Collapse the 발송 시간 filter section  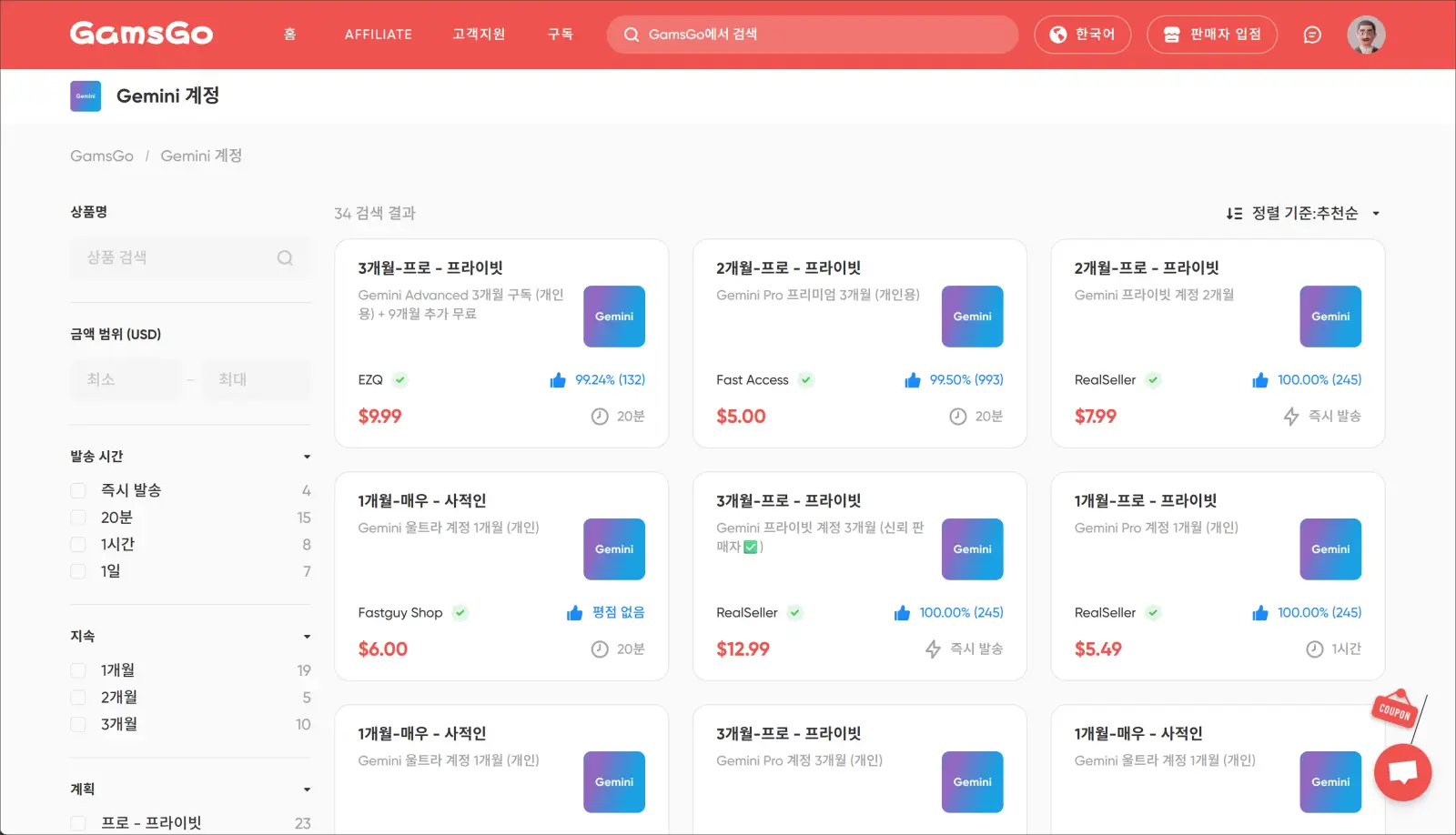click(307, 456)
